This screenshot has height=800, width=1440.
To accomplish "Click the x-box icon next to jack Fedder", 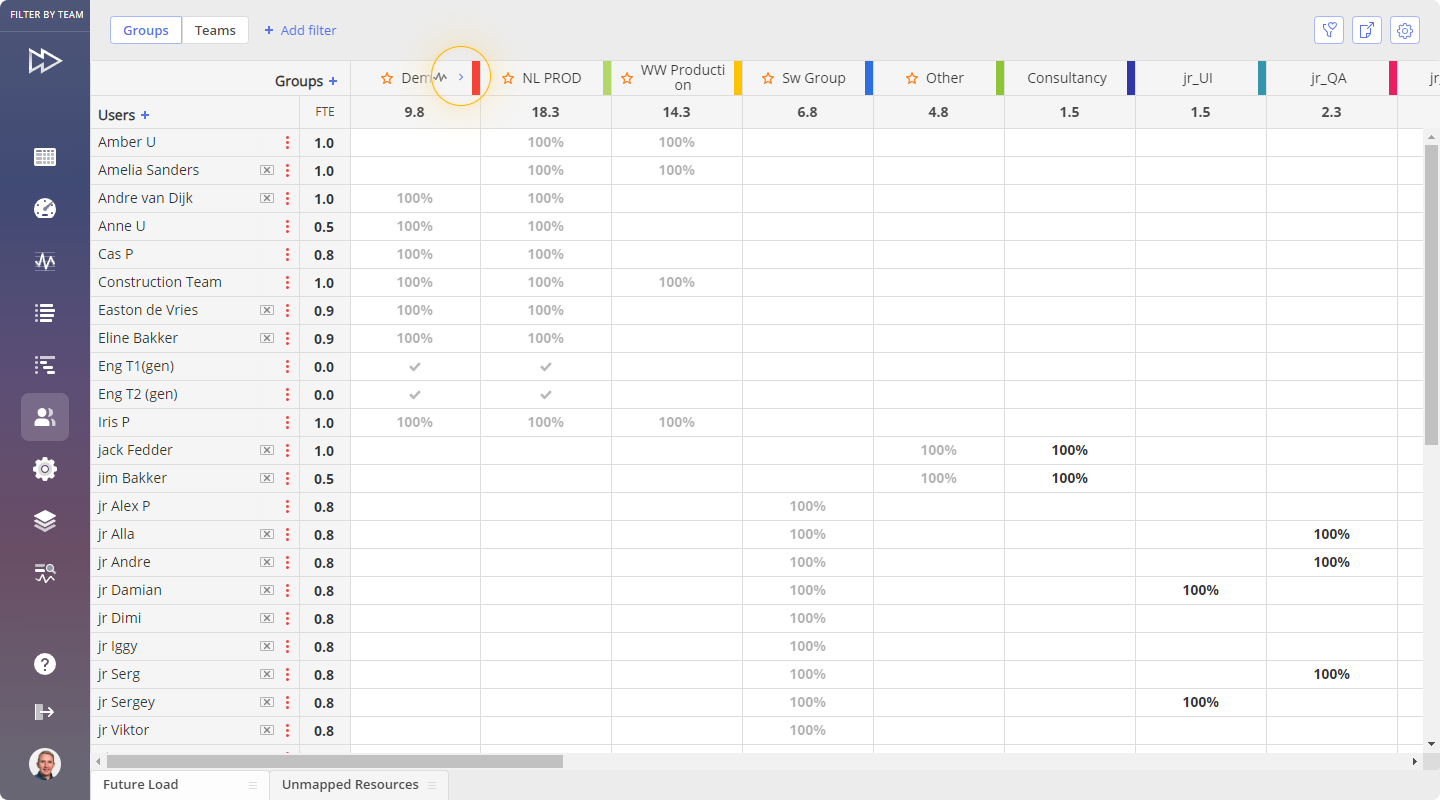I will tap(267, 450).
